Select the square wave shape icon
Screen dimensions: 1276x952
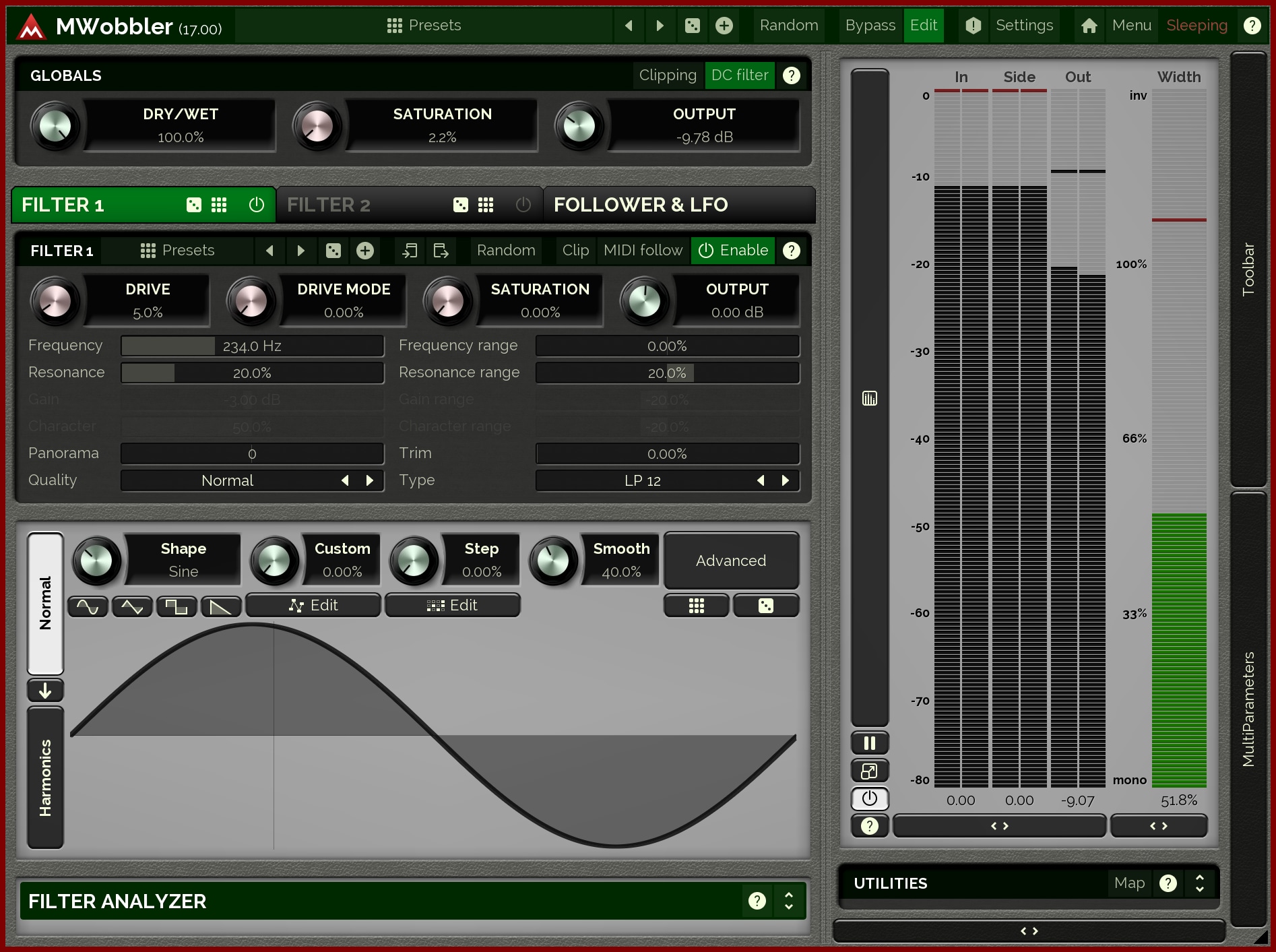coord(177,606)
